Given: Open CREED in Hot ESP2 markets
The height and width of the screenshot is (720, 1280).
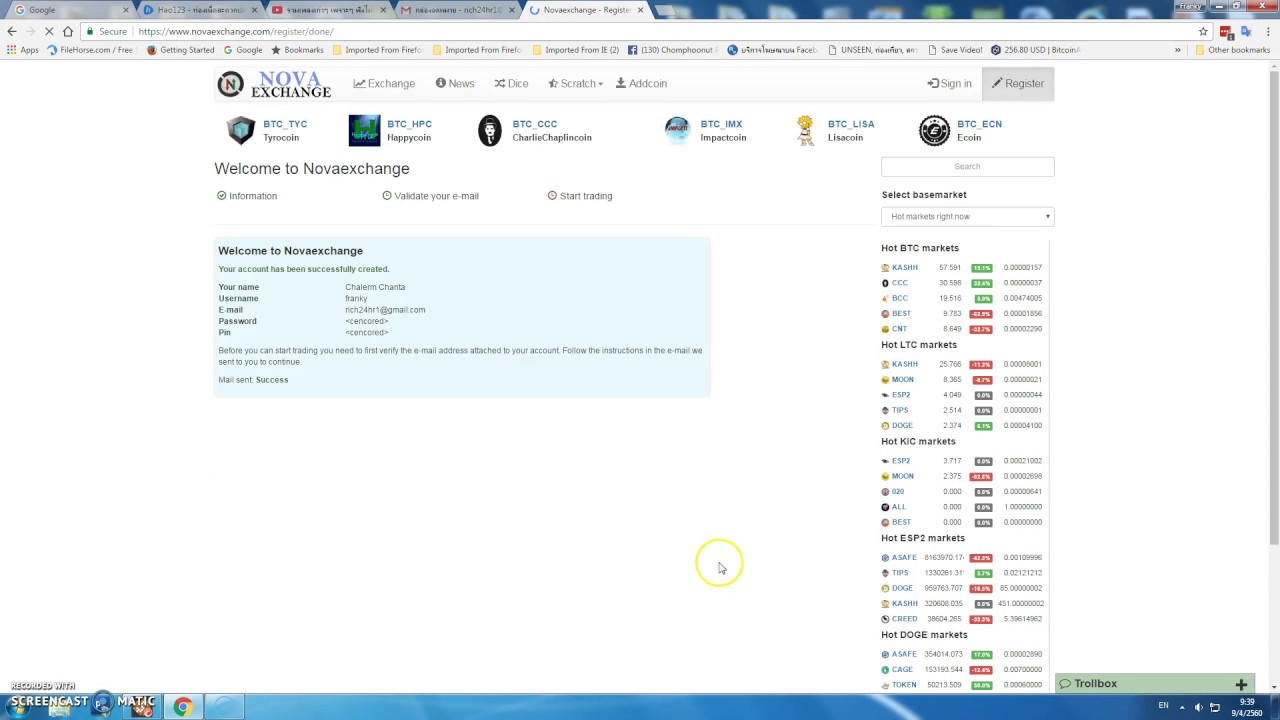Looking at the screenshot, I should [x=904, y=619].
